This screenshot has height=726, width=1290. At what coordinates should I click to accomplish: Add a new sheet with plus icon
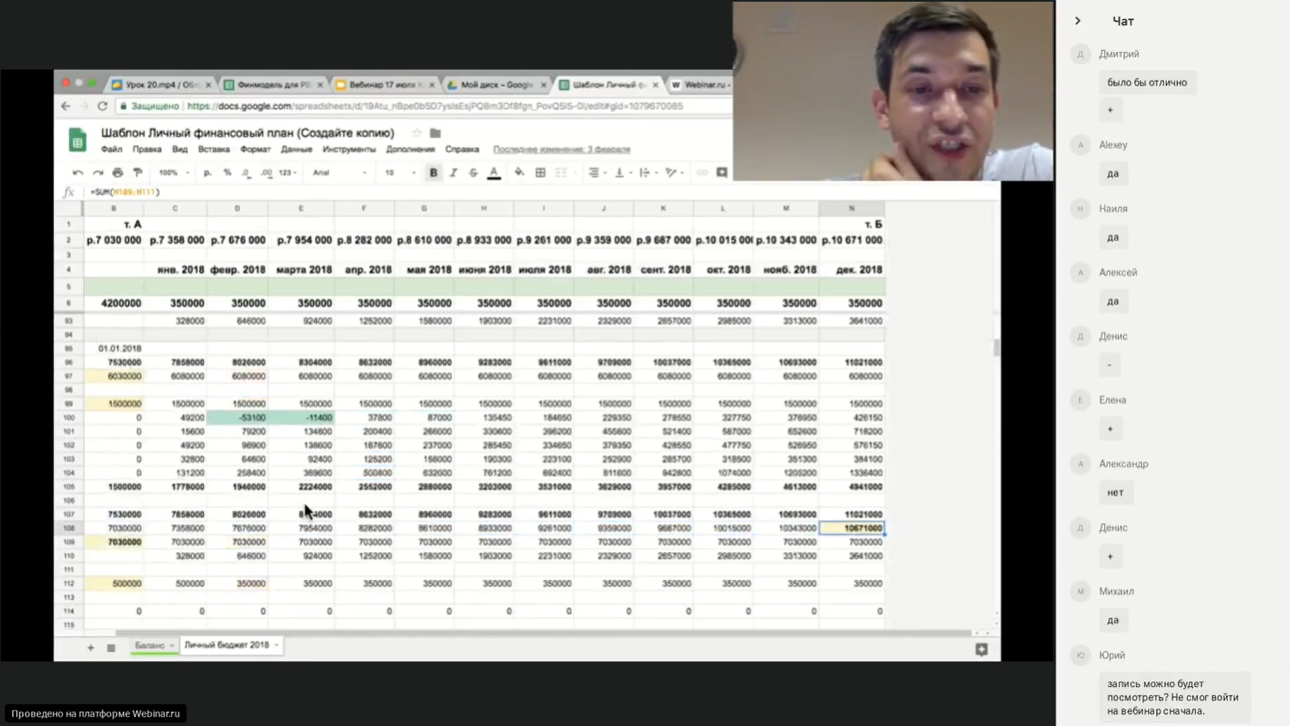point(90,648)
